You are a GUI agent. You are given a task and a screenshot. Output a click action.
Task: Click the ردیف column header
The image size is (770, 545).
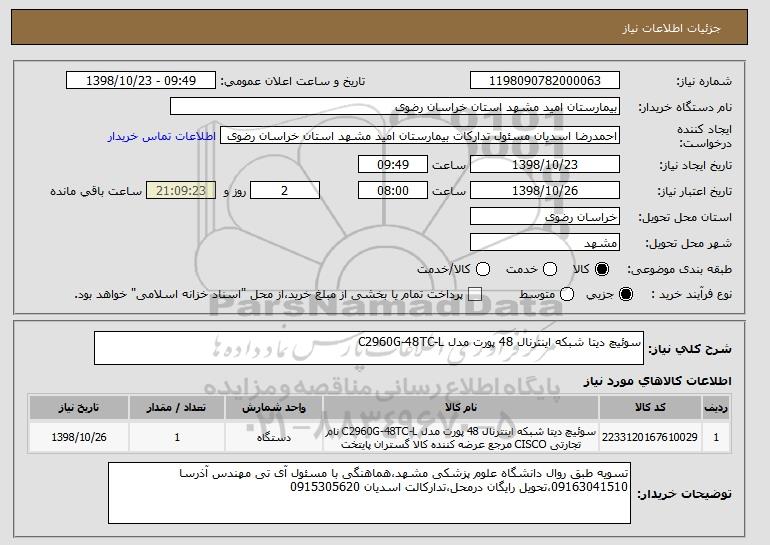click(716, 408)
